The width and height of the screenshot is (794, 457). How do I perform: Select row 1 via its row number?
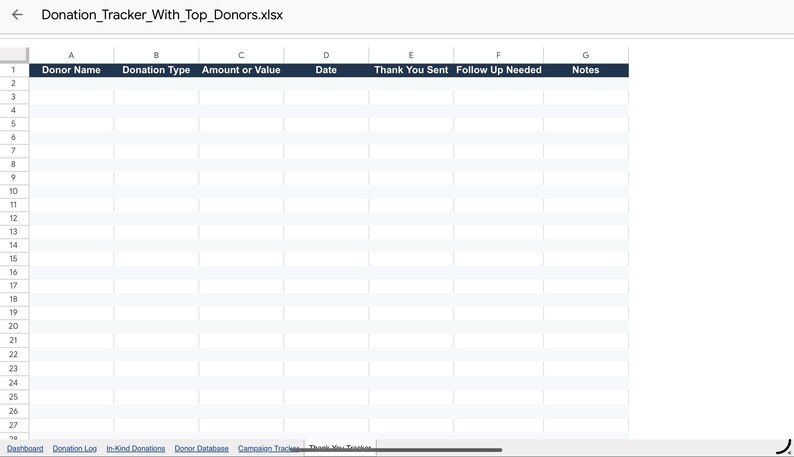tap(14, 70)
